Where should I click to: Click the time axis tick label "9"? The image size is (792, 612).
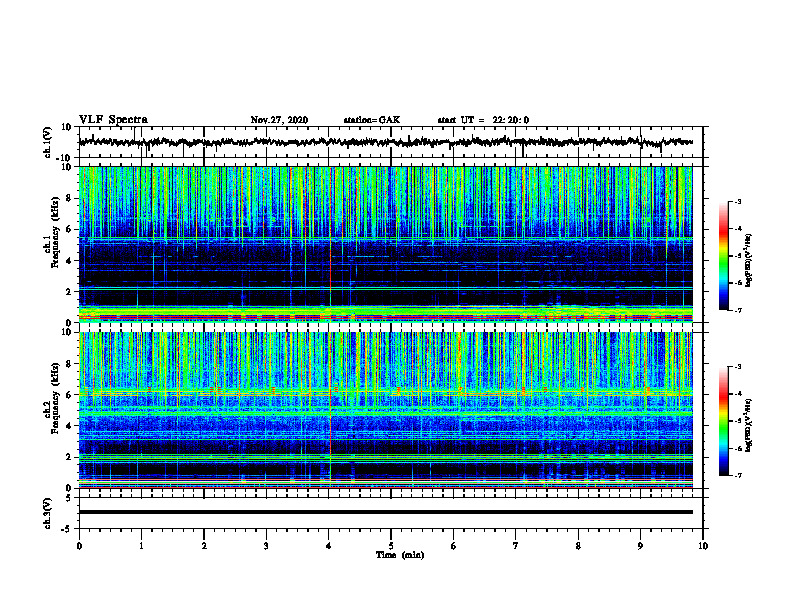(x=640, y=546)
